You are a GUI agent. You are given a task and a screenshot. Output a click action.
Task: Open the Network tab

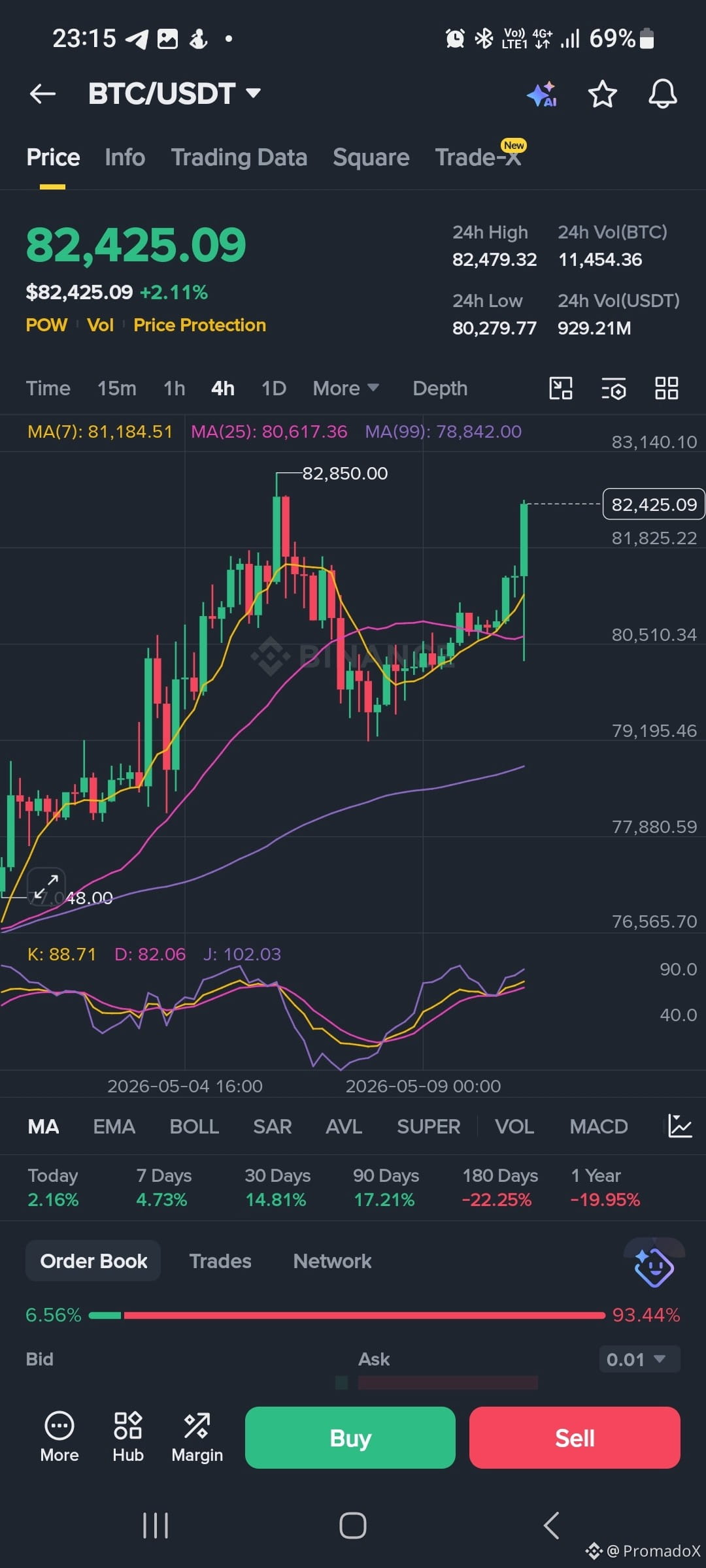(x=332, y=1261)
